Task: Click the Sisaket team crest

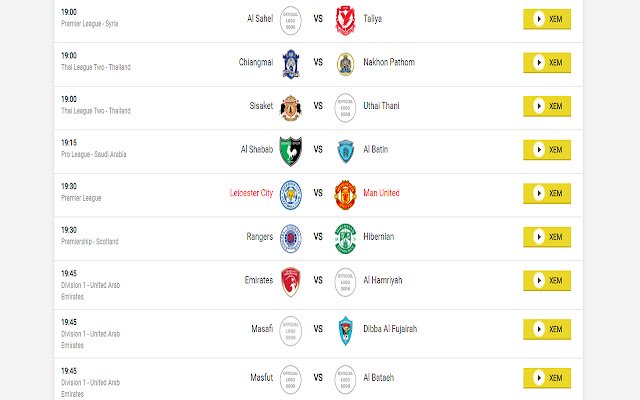Action: (291, 108)
